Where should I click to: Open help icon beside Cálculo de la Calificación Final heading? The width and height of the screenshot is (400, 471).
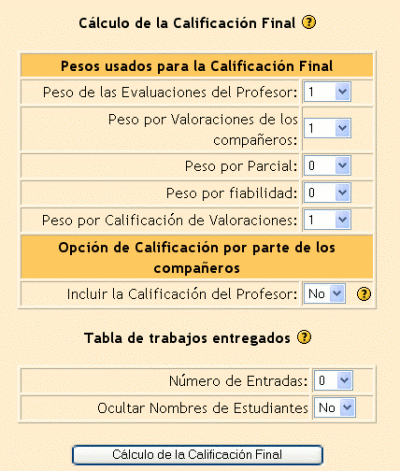(309, 23)
